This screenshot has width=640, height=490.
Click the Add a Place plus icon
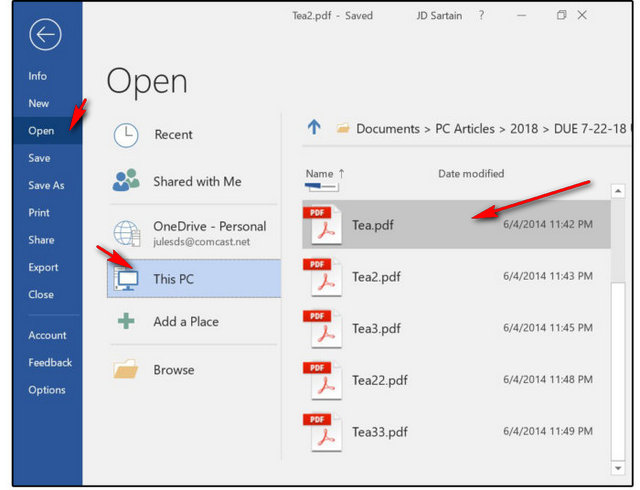pos(126,321)
